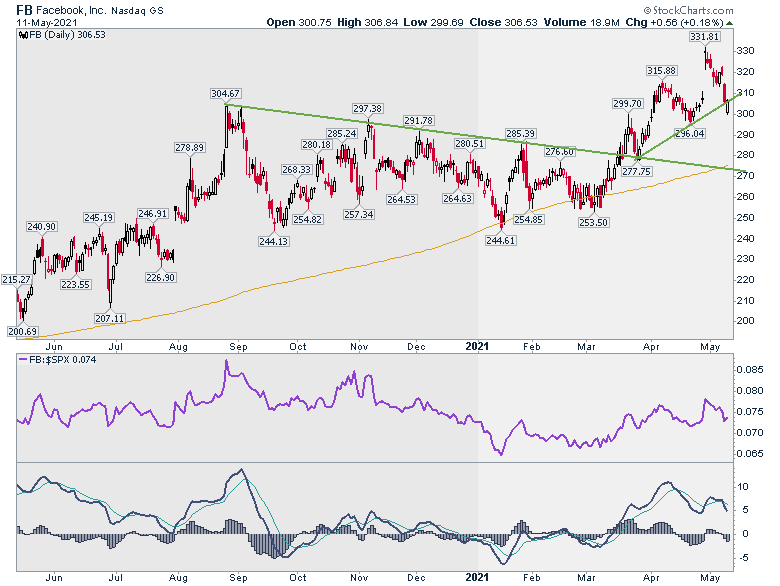Image resolution: width=780 pixels, height=586 pixels.
Task: Click the 11-May-2021 date label
Action: 47,23
